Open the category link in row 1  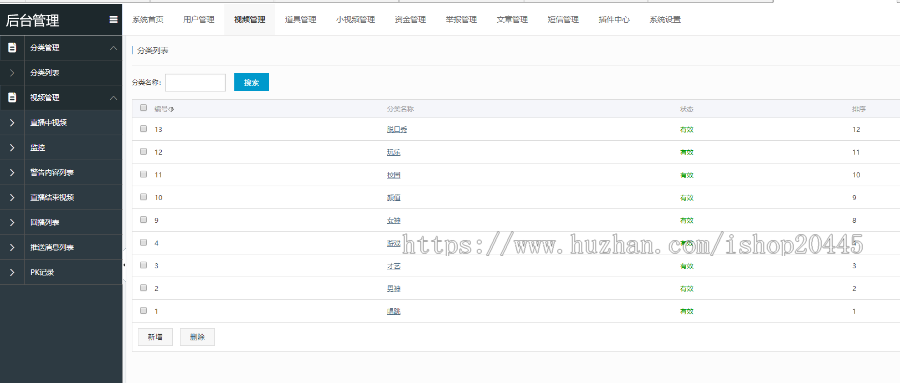click(x=393, y=311)
